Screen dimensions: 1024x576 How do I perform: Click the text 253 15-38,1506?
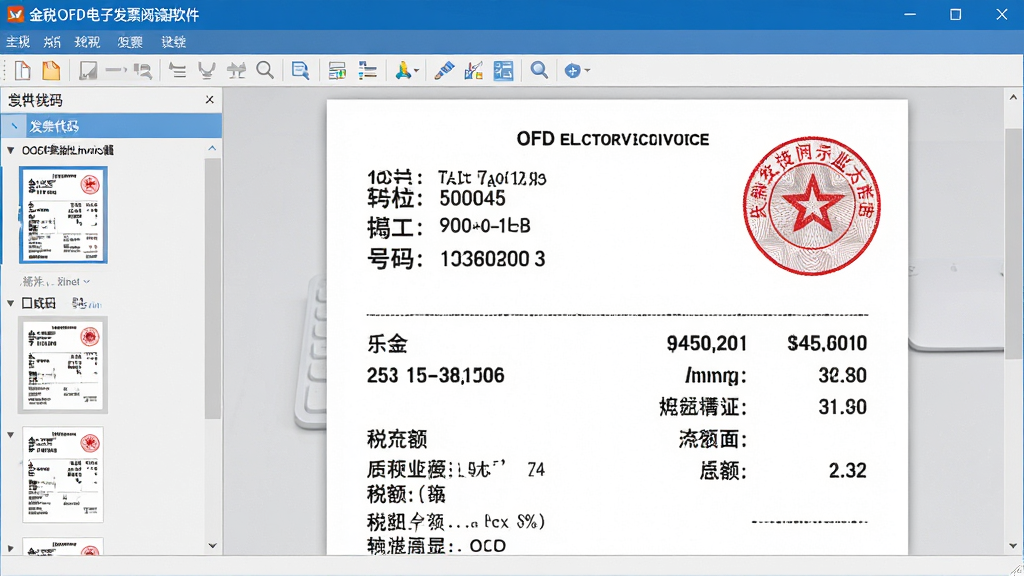tap(436, 376)
